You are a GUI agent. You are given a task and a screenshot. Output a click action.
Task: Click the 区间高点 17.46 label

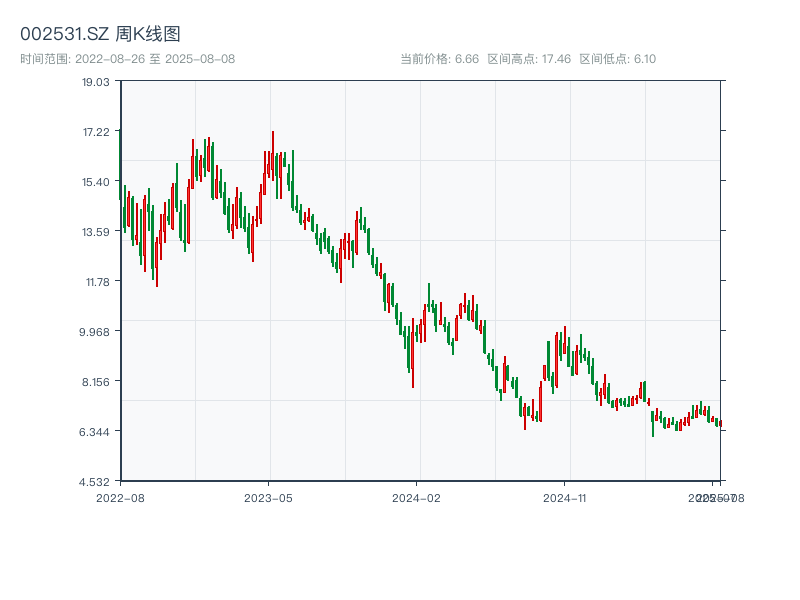click(x=529, y=59)
